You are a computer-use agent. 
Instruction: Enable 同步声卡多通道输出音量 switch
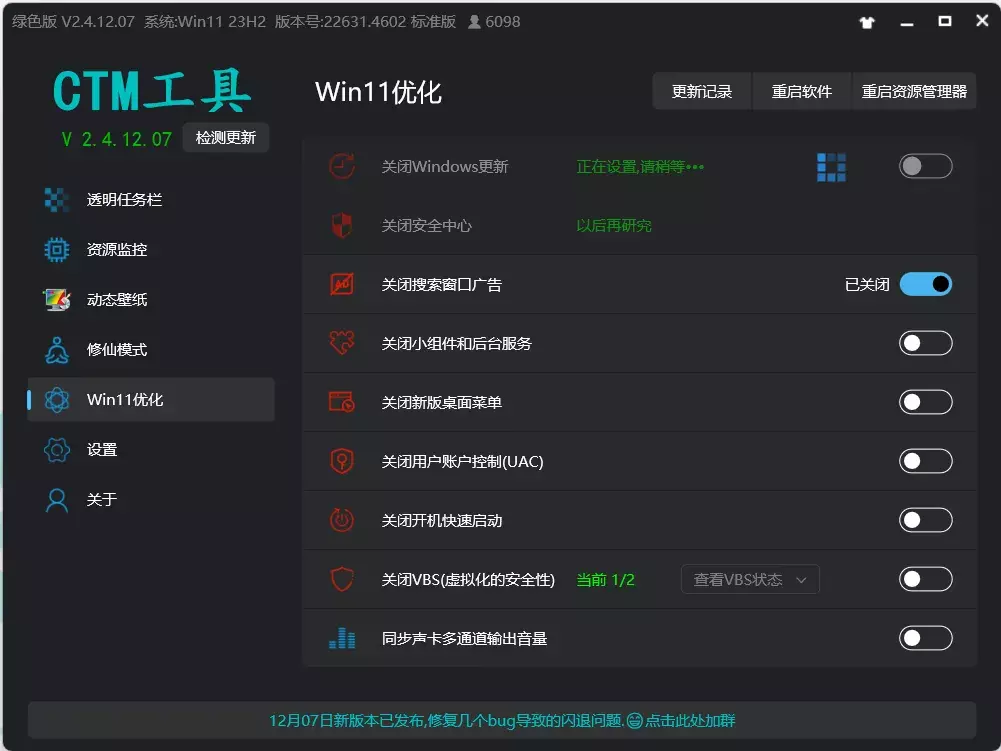click(926, 638)
